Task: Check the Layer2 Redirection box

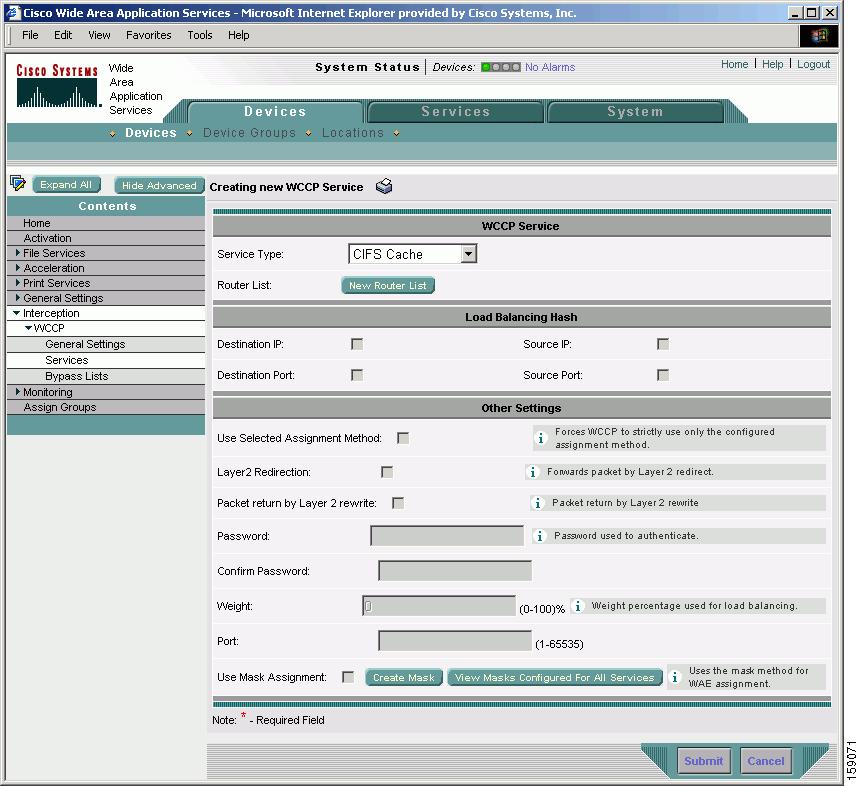Action: (x=387, y=472)
